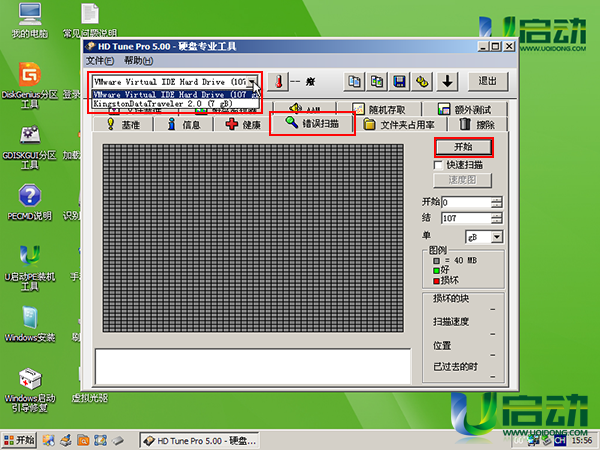Click into the end position field showing 107
This screenshot has width=600, height=450.
pos(466,218)
